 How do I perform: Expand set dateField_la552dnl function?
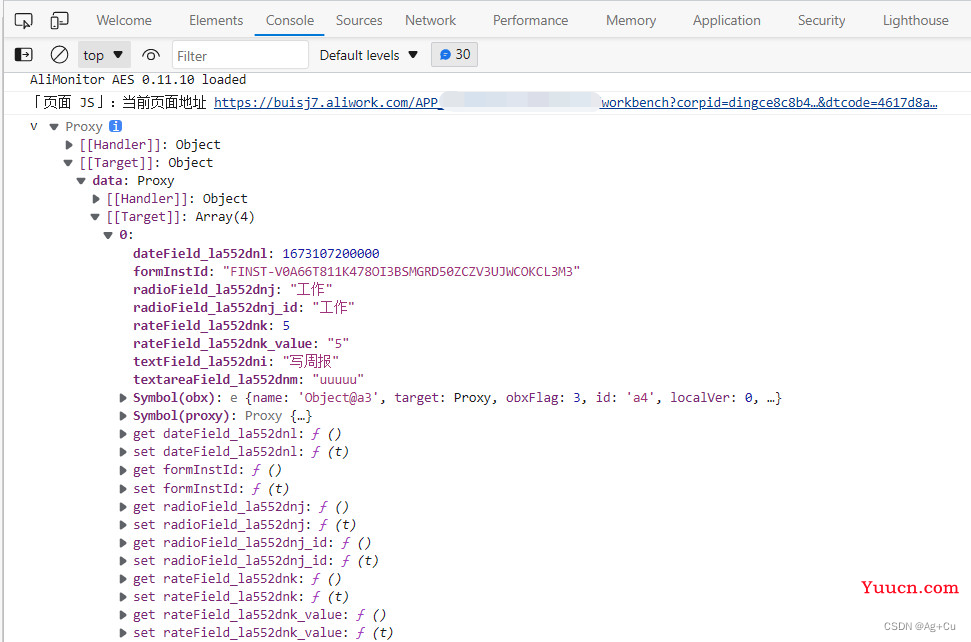pyautogui.click(x=123, y=452)
